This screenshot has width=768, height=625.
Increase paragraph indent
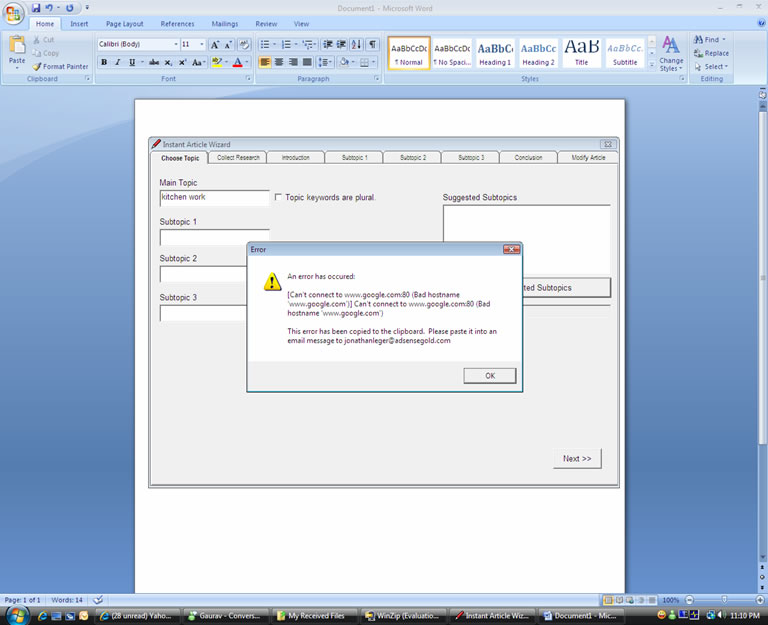click(341, 45)
